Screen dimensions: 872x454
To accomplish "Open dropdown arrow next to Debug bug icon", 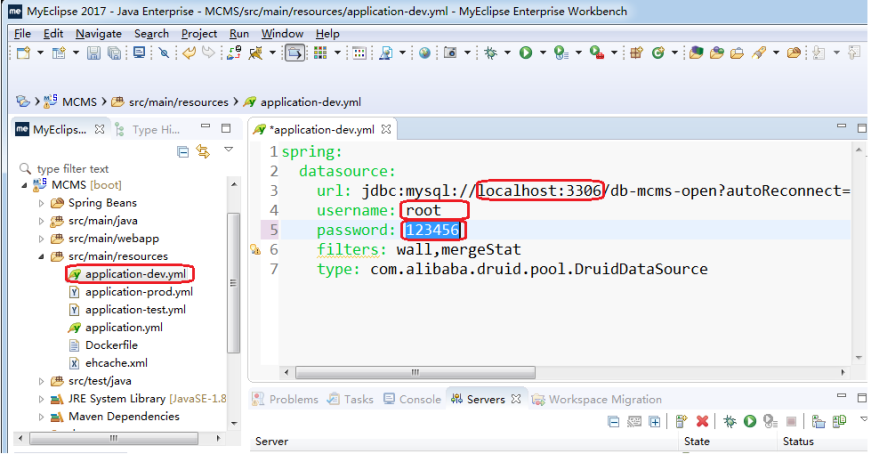I will coord(507,53).
